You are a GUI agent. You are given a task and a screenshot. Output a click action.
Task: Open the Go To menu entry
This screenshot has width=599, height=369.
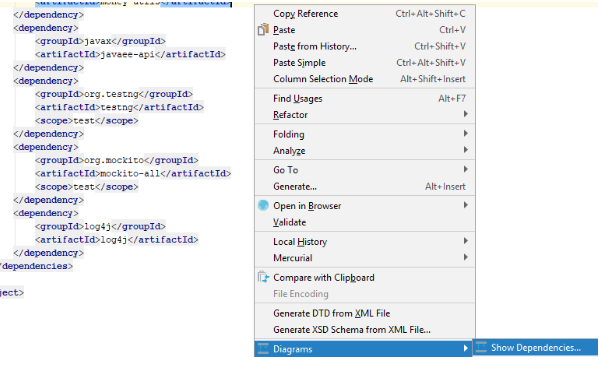(365, 170)
